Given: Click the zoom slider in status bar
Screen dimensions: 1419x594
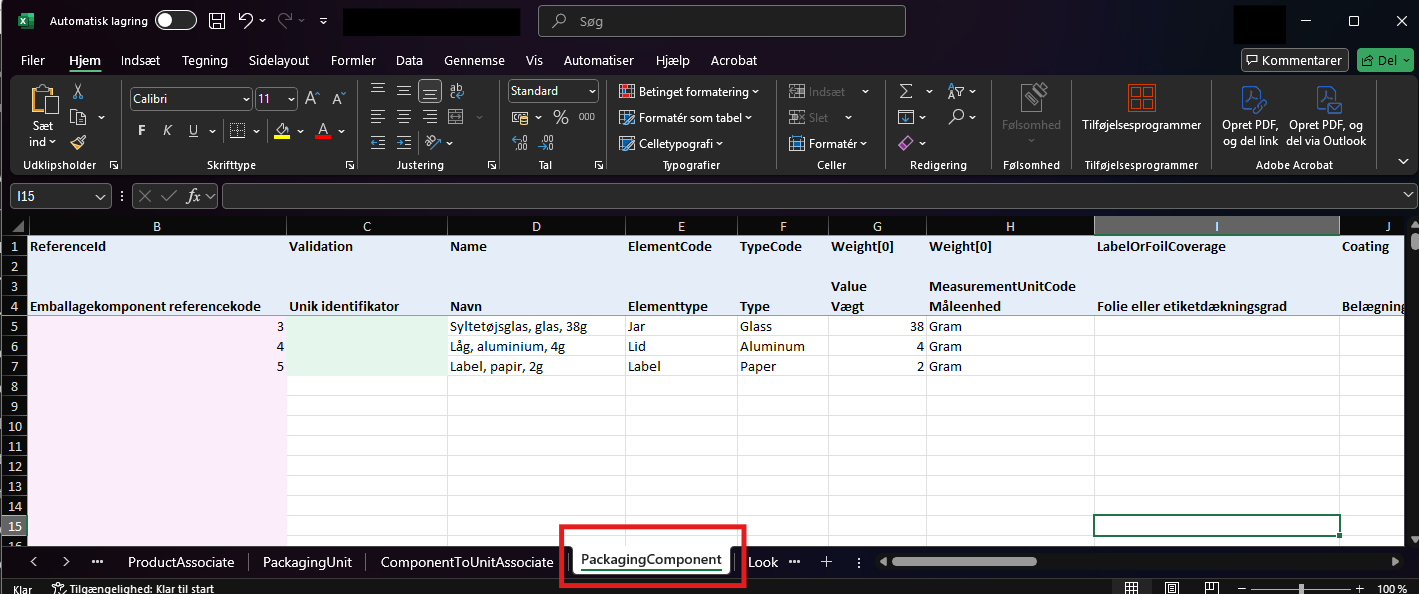Looking at the screenshot, I should (1301, 588).
